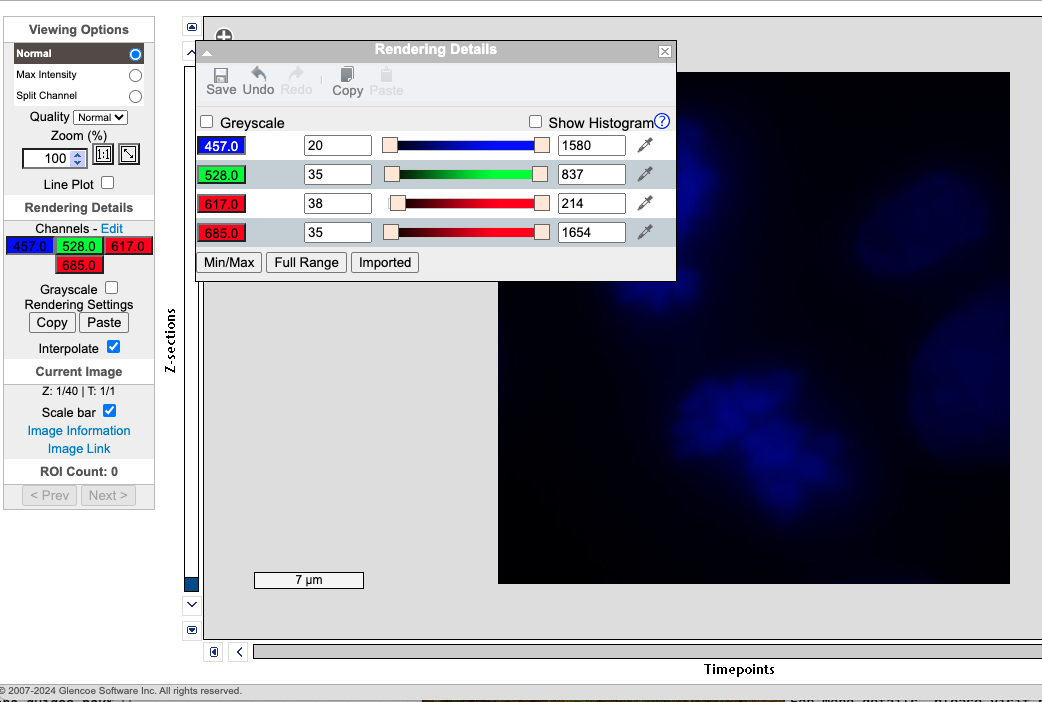Step back one timepoint
This screenshot has width=1042, height=702.
(x=239, y=652)
